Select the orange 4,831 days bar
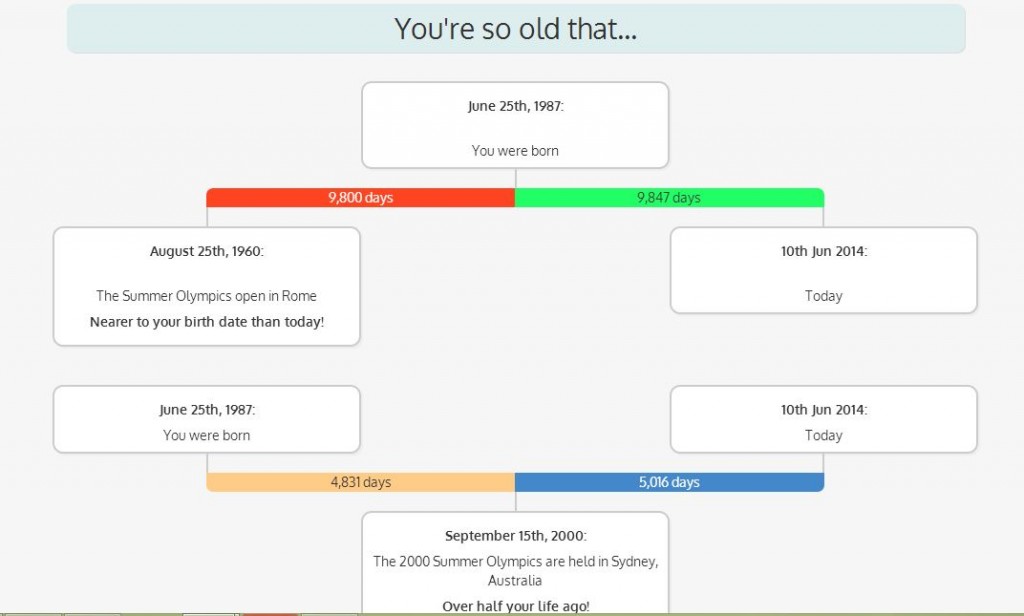 [x=360, y=483]
